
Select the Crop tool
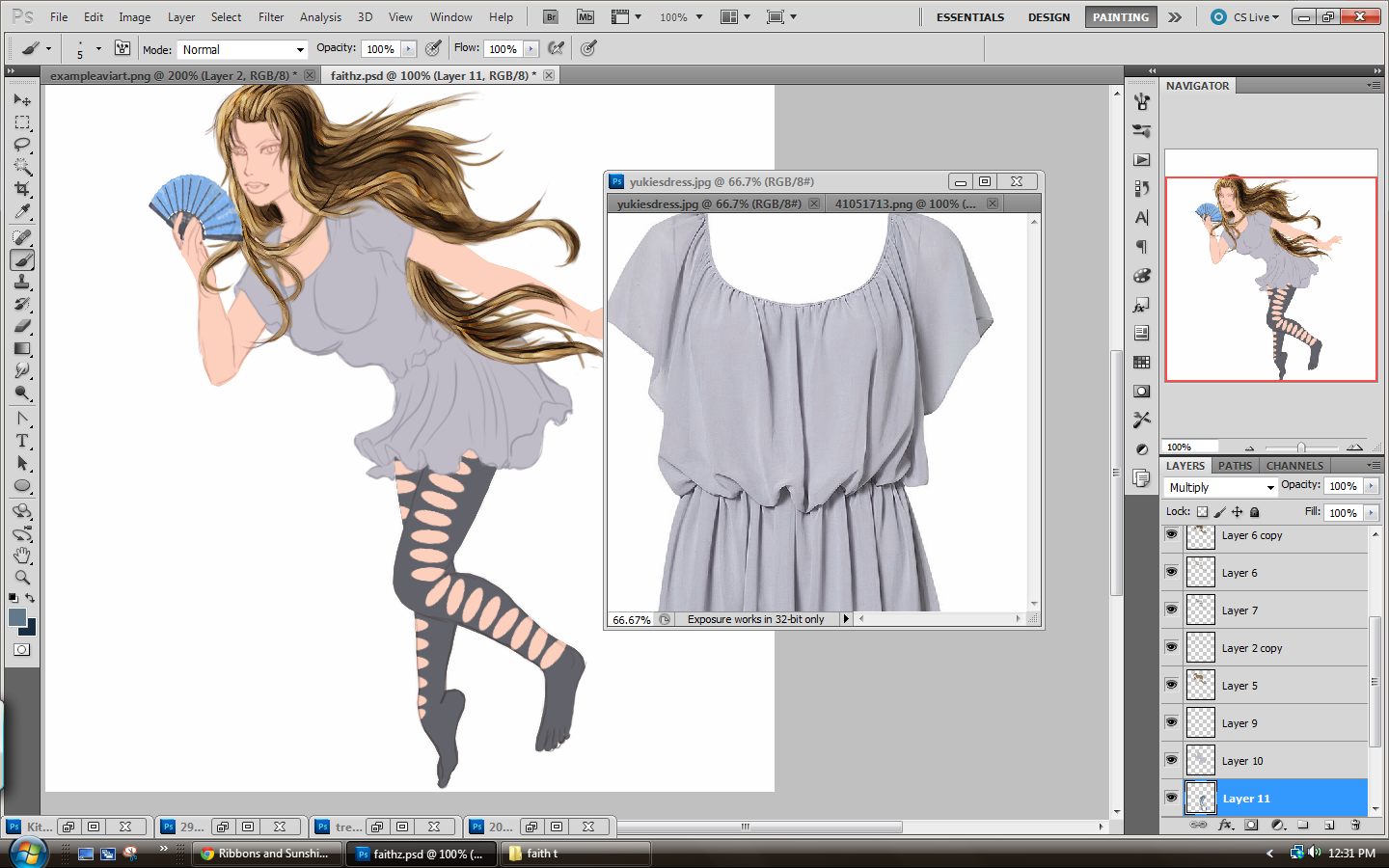coord(22,189)
